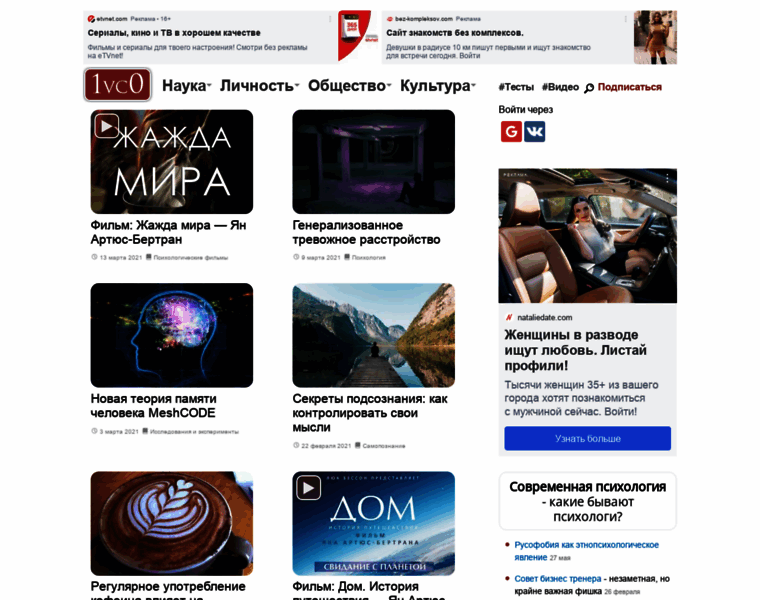Click play icon on ДОМ film thumbnail
Viewport: 760px width, 600px height.
point(308,488)
